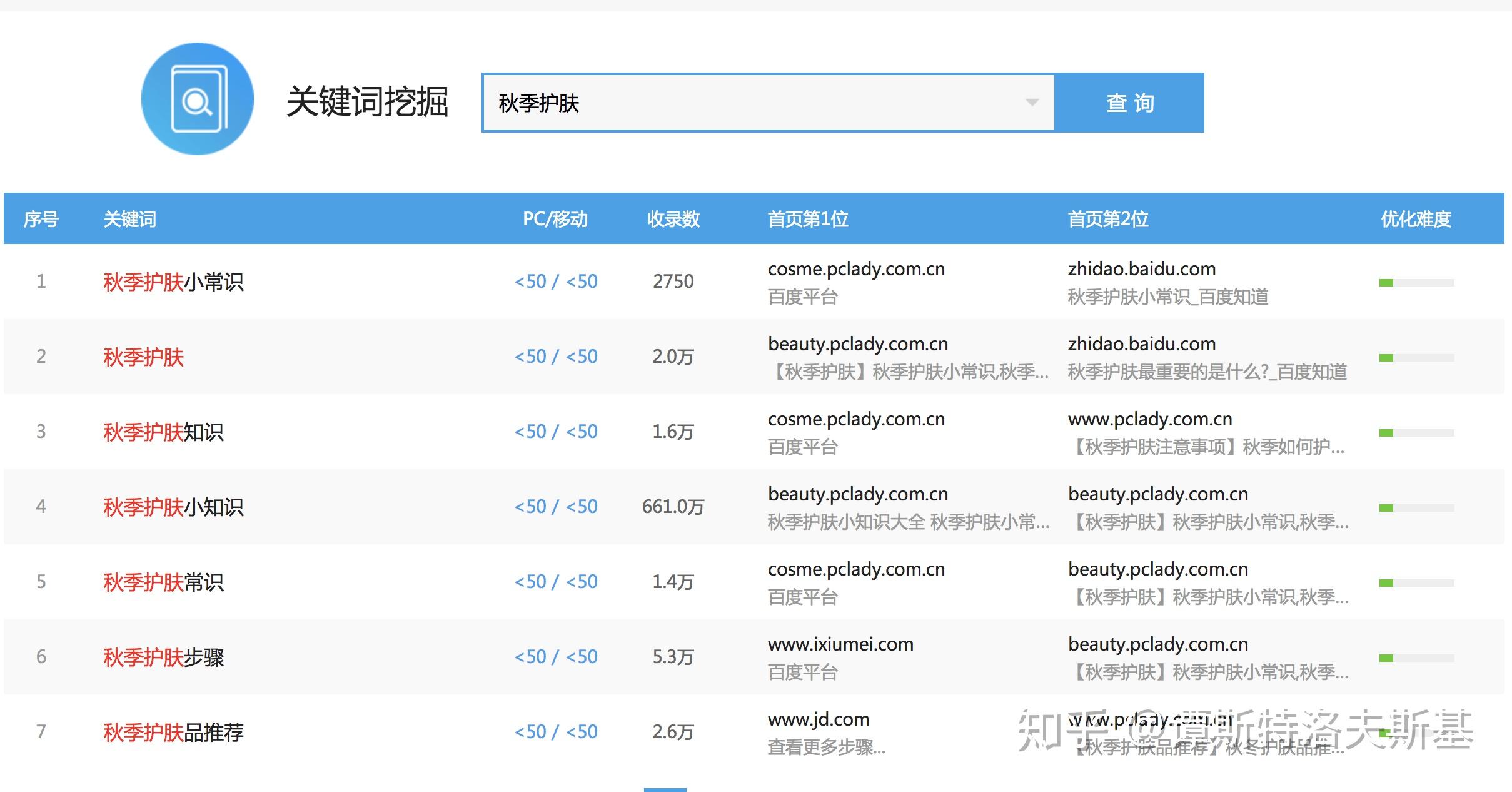This screenshot has height=792, width=1512.
Task: Open keyword 秋季护肤步骤
Action: [163, 657]
